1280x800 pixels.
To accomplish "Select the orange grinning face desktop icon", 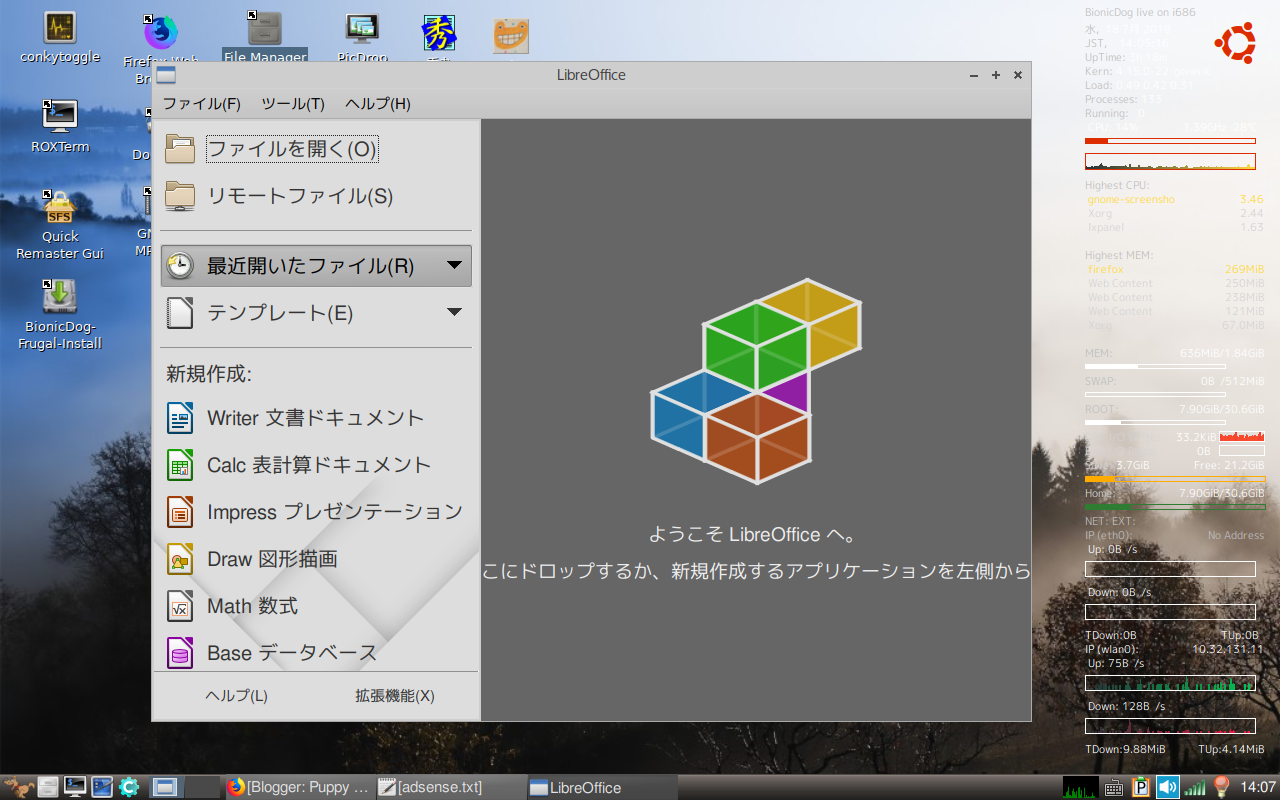I will pyautogui.click(x=511, y=36).
